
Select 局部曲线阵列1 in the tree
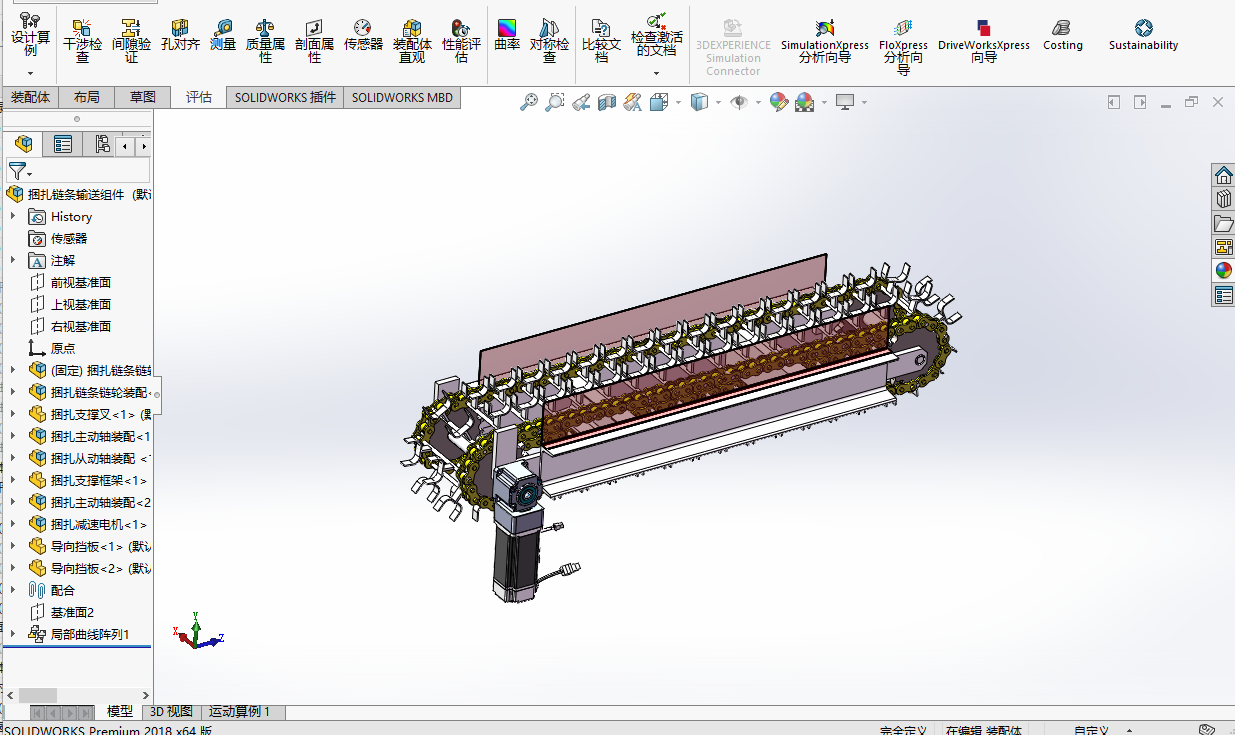(90, 634)
